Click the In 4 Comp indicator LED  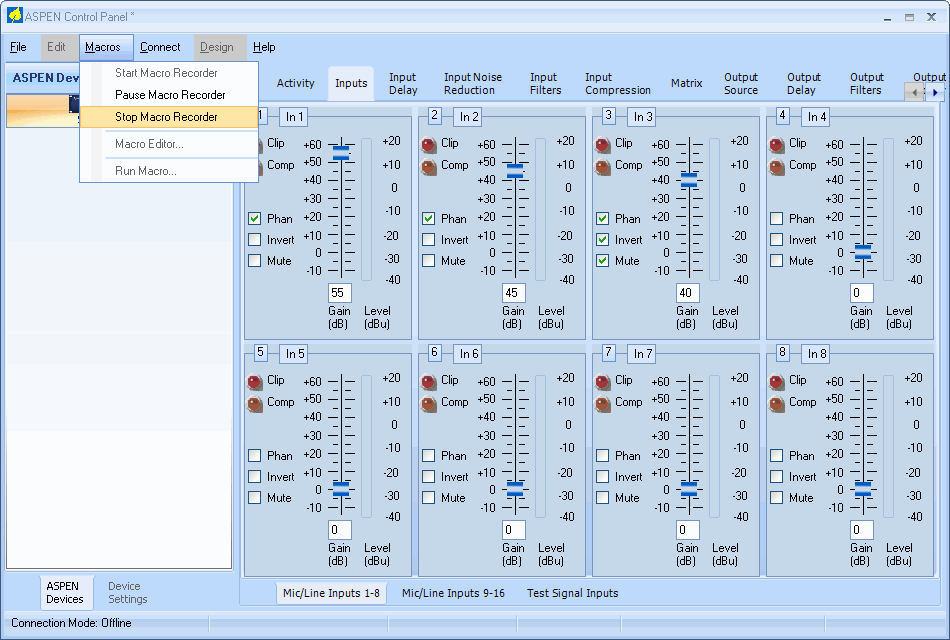click(x=777, y=167)
